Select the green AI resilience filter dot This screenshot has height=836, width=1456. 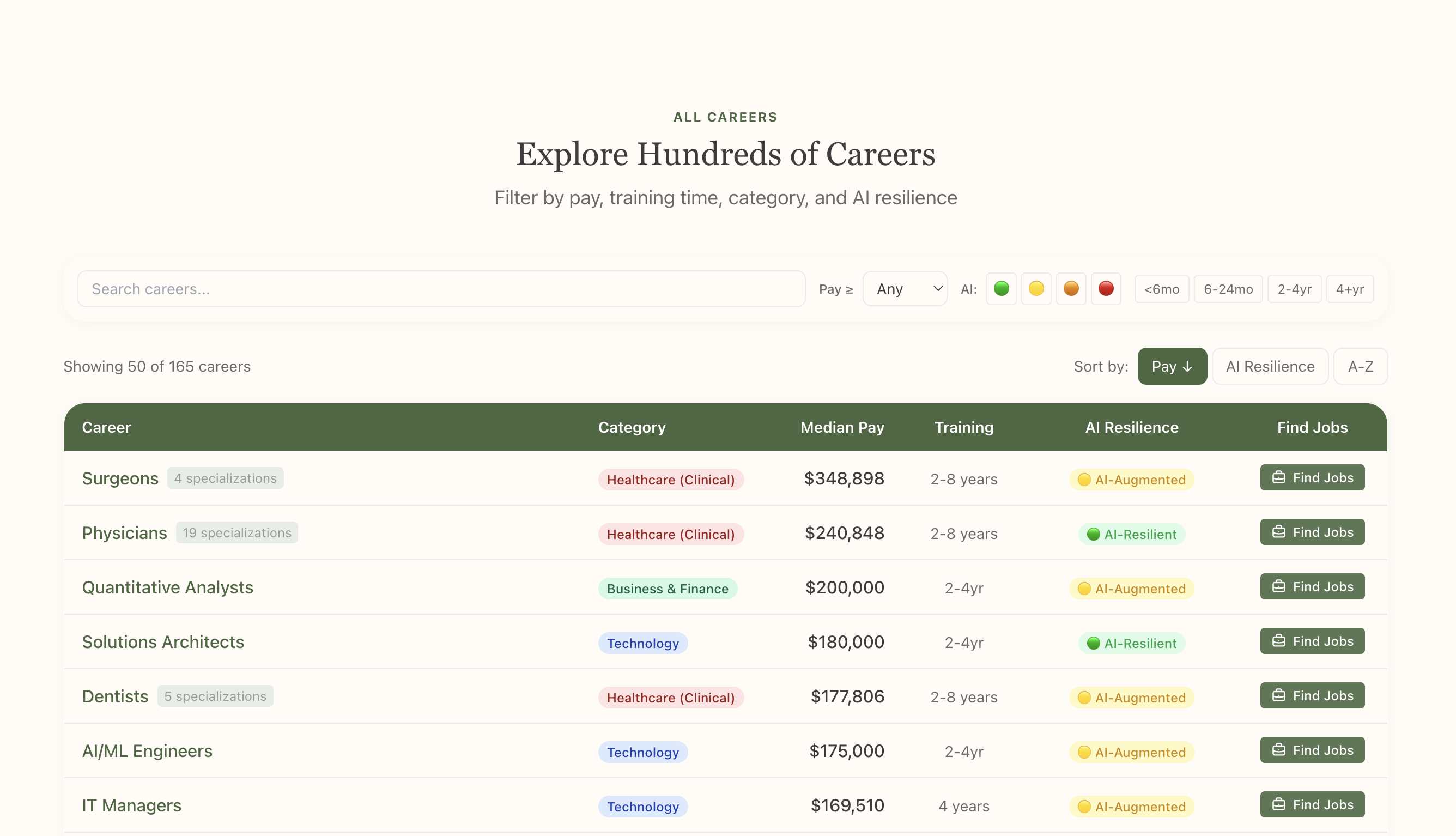coord(1002,289)
